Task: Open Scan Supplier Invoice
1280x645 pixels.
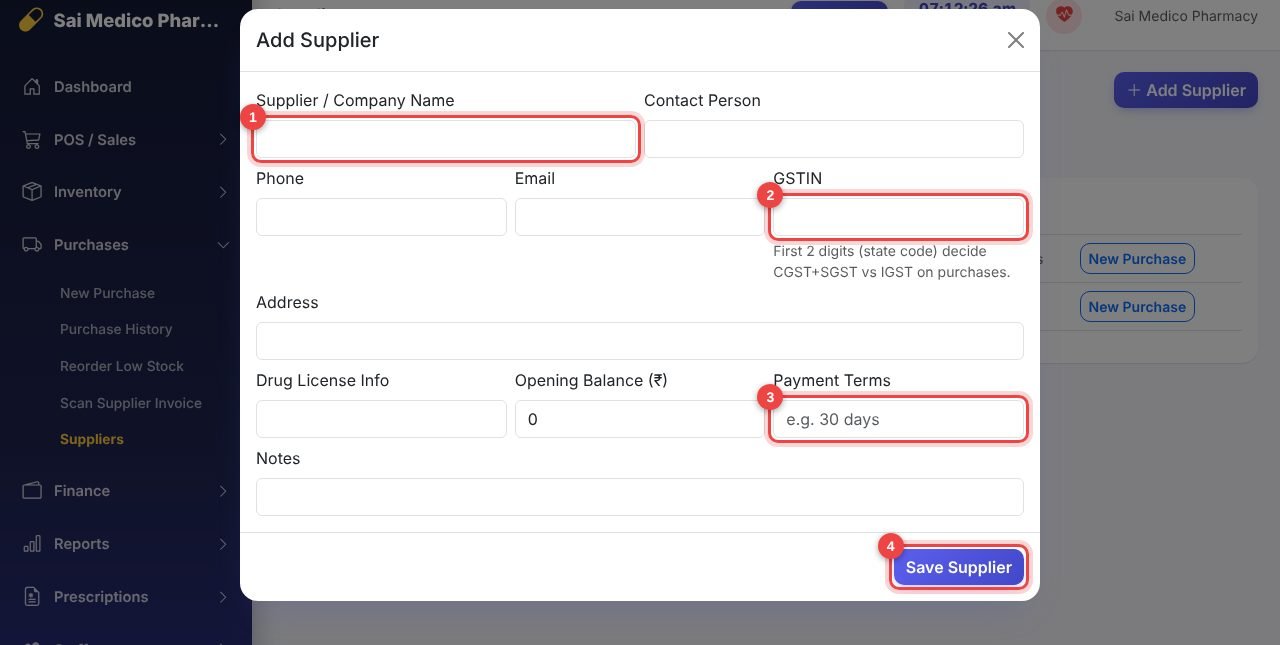Action: 131,403
